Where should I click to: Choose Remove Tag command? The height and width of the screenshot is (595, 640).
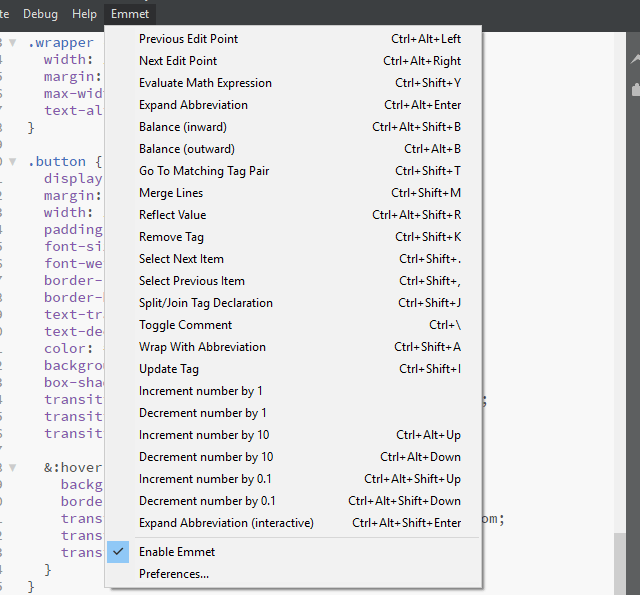[171, 237]
